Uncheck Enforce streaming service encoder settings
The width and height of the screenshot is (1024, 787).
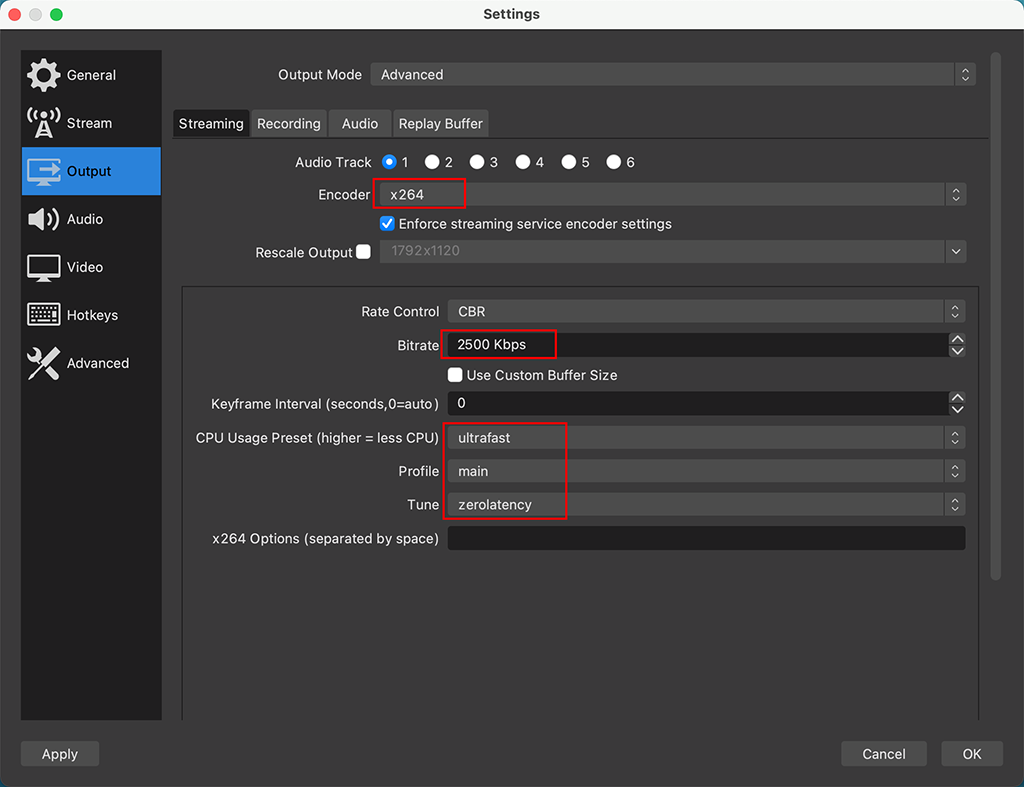click(x=387, y=224)
